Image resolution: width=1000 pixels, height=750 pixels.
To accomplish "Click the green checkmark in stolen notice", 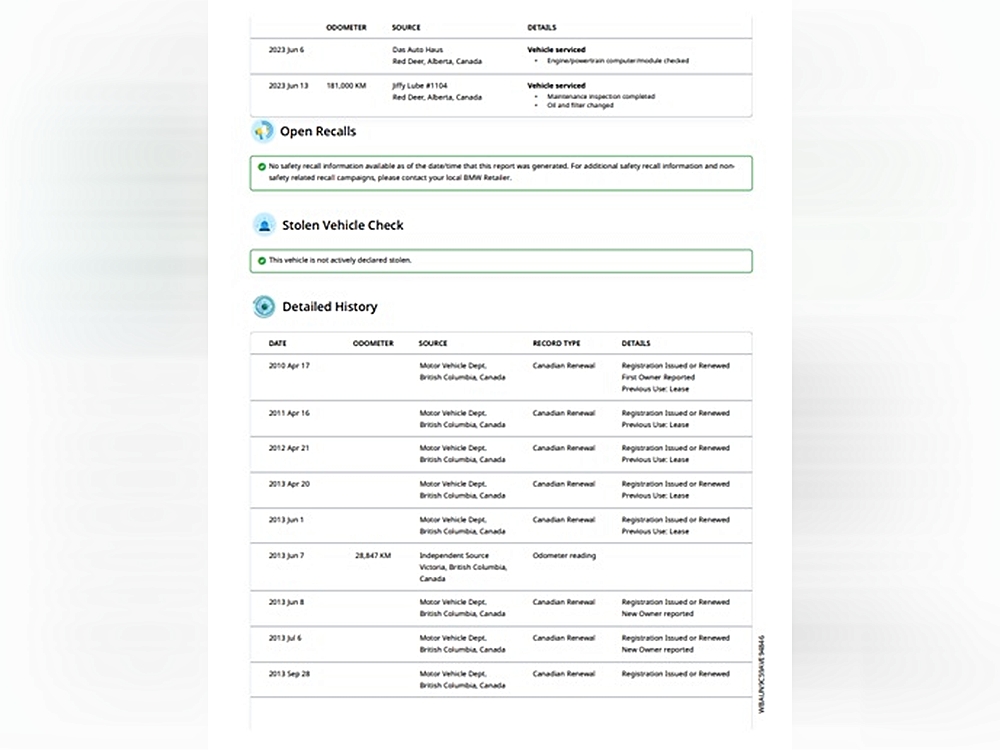I will point(261,260).
